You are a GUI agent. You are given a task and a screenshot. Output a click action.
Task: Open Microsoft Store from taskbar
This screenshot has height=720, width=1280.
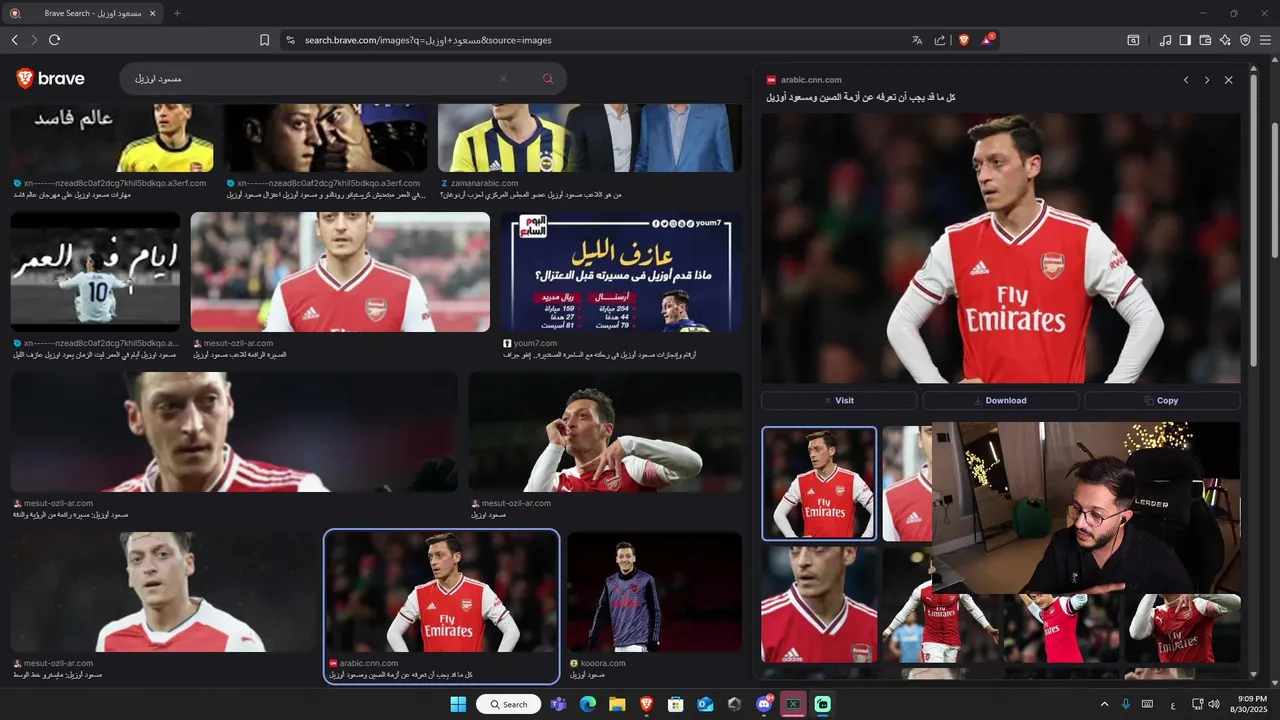676,704
